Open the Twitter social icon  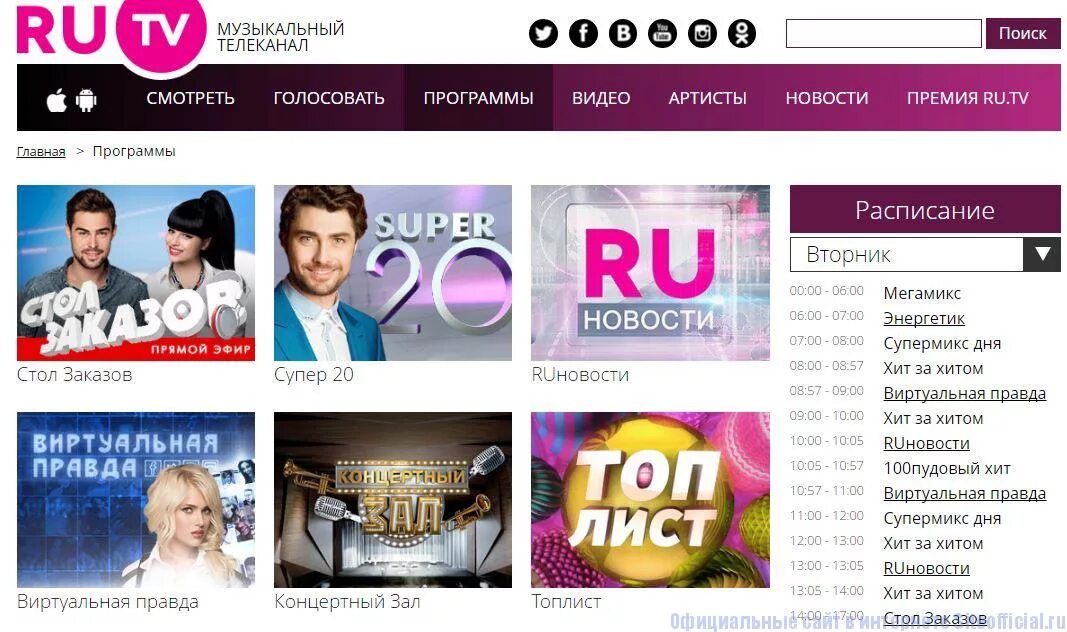[x=543, y=33]
